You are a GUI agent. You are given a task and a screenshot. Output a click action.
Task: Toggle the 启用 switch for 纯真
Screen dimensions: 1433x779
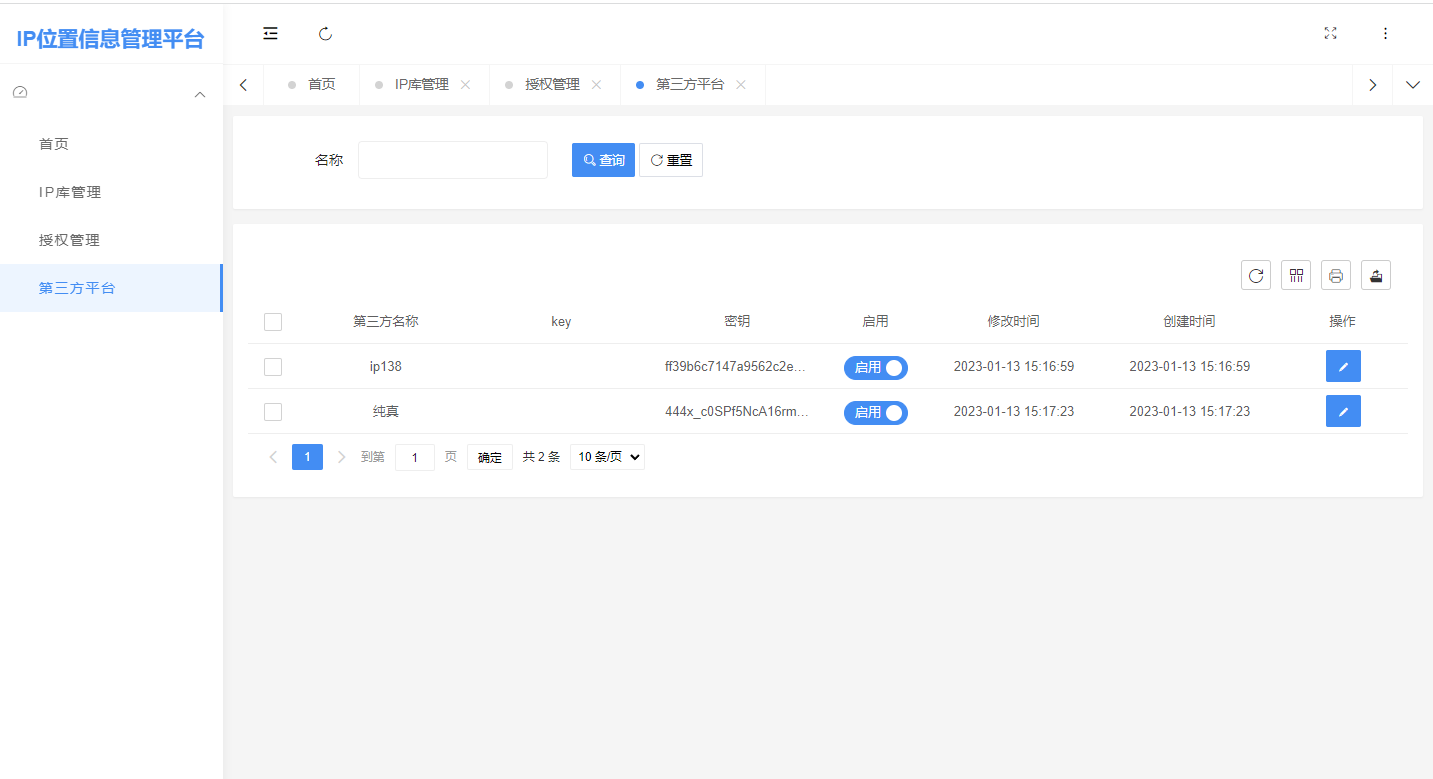[875, 412]
